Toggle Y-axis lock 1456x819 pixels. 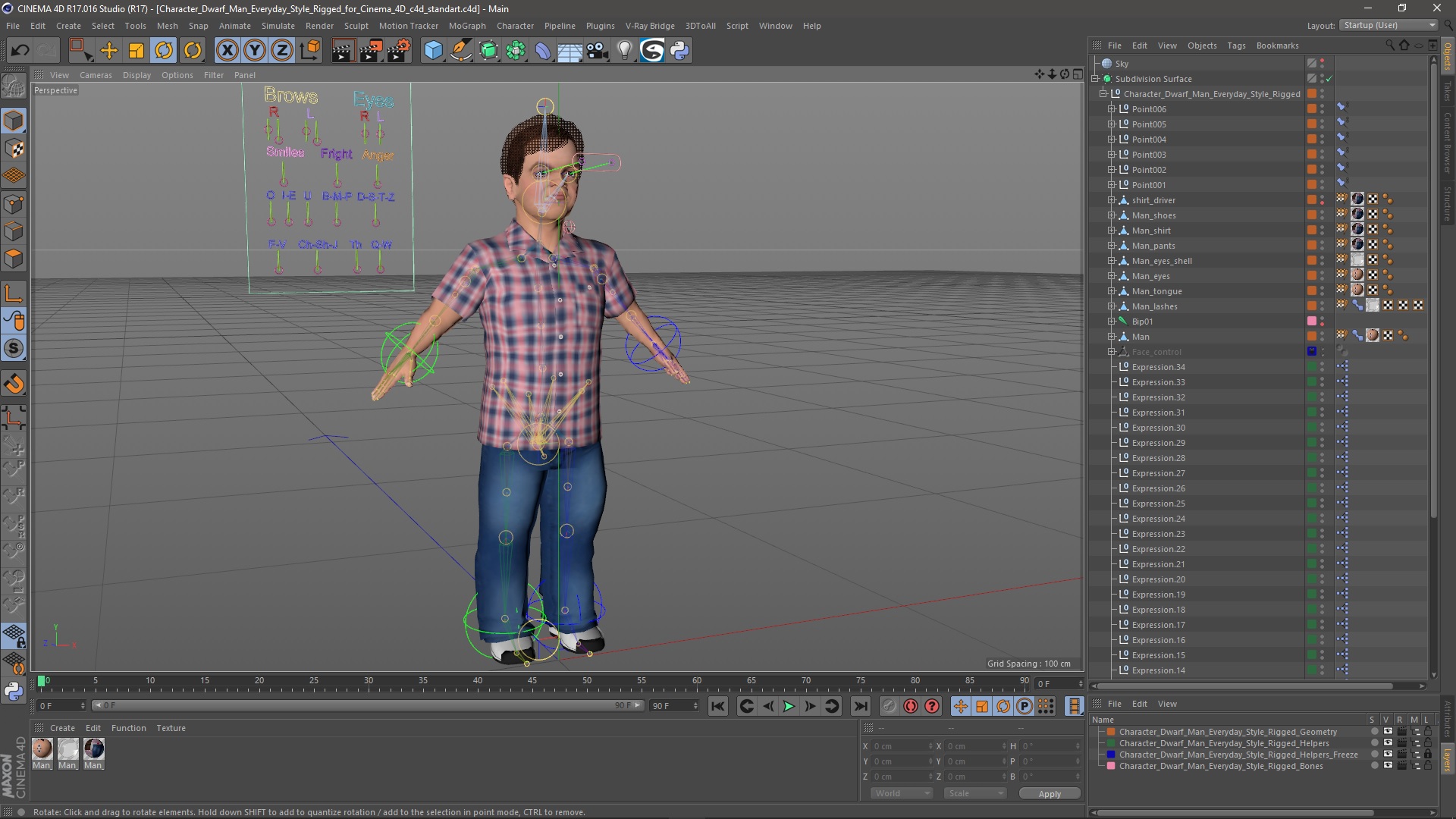point(255,51)
